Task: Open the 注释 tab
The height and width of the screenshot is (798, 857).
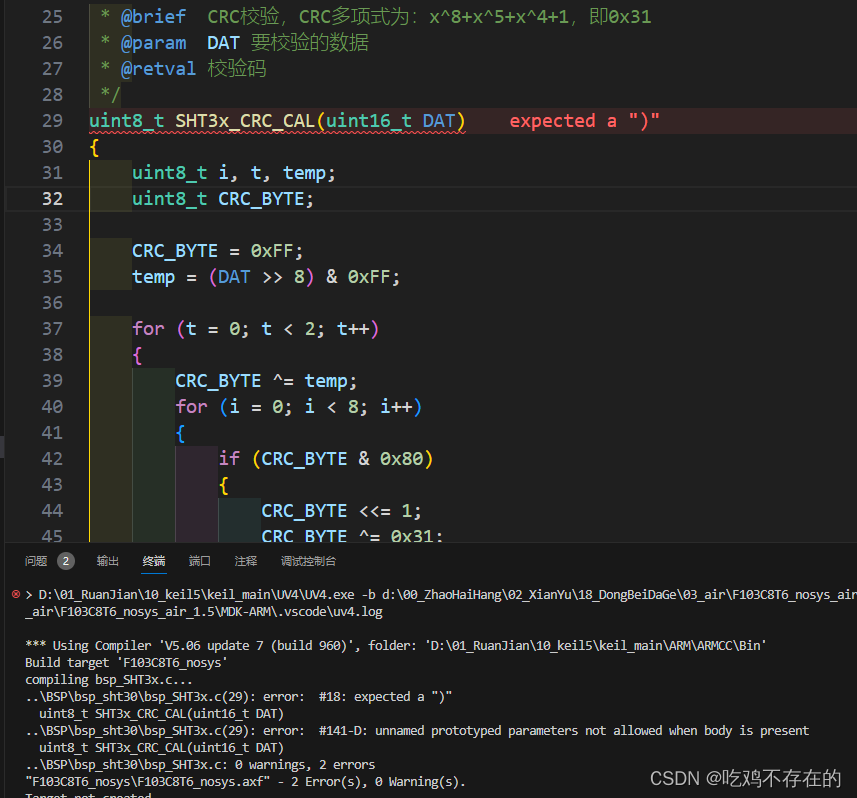Action: pos(245,561)
